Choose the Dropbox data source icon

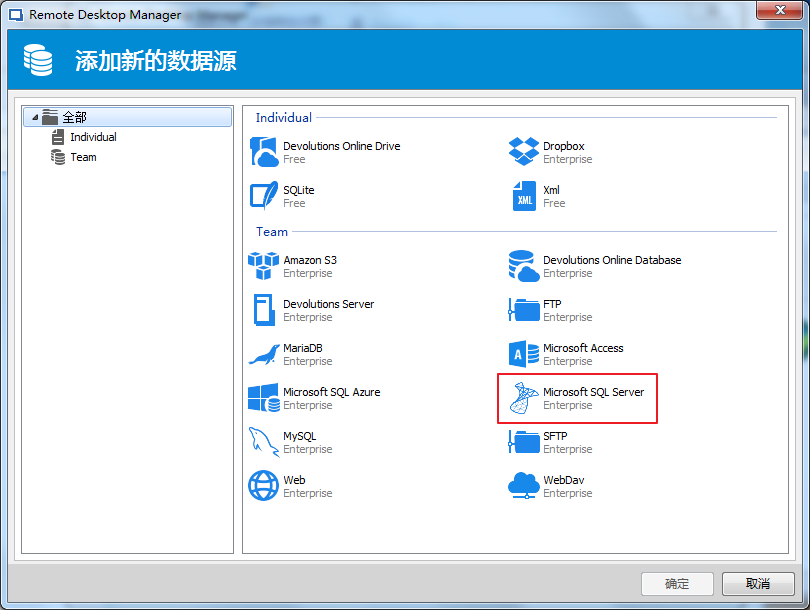[x=524, y=151]
